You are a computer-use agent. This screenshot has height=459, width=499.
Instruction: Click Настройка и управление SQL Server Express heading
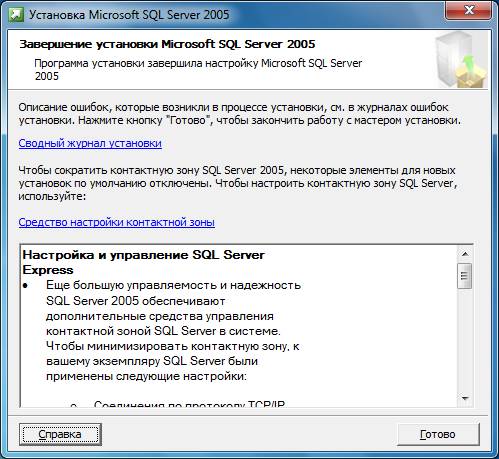click(x=143, y=262)
